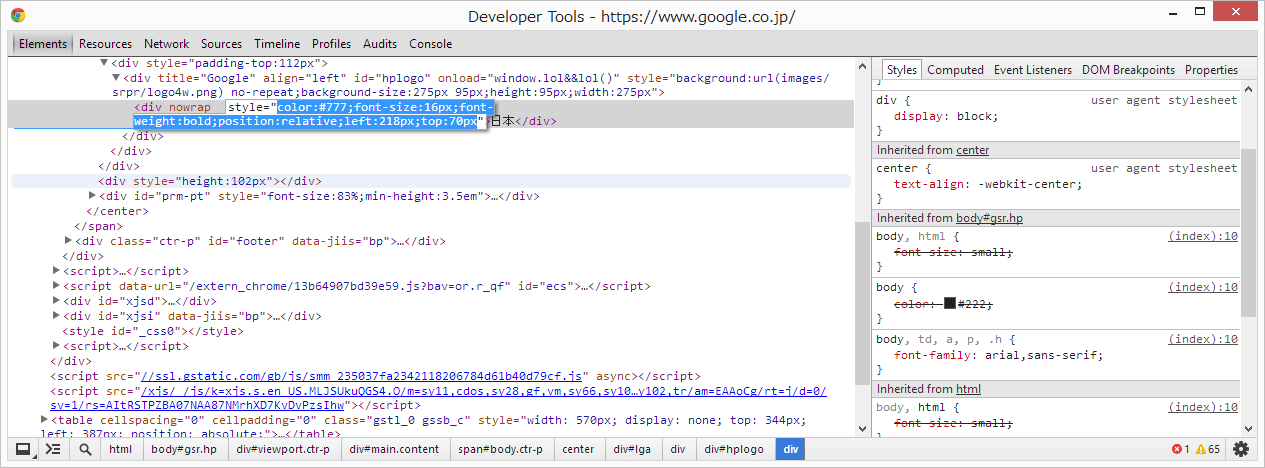1265x468 pixels.
Task: Click the Chrome icon in title bar
Action: [x=18, y=16]
